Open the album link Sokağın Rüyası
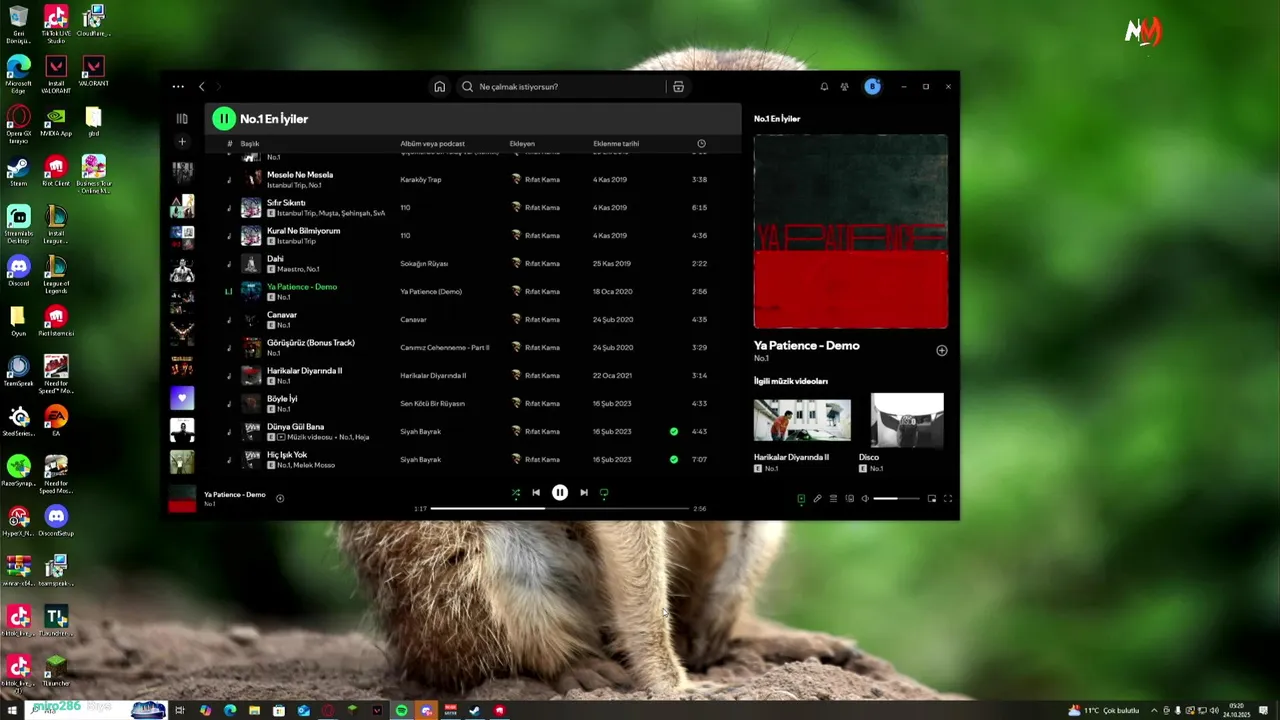 pyautogui.click(x=425, y=264)
